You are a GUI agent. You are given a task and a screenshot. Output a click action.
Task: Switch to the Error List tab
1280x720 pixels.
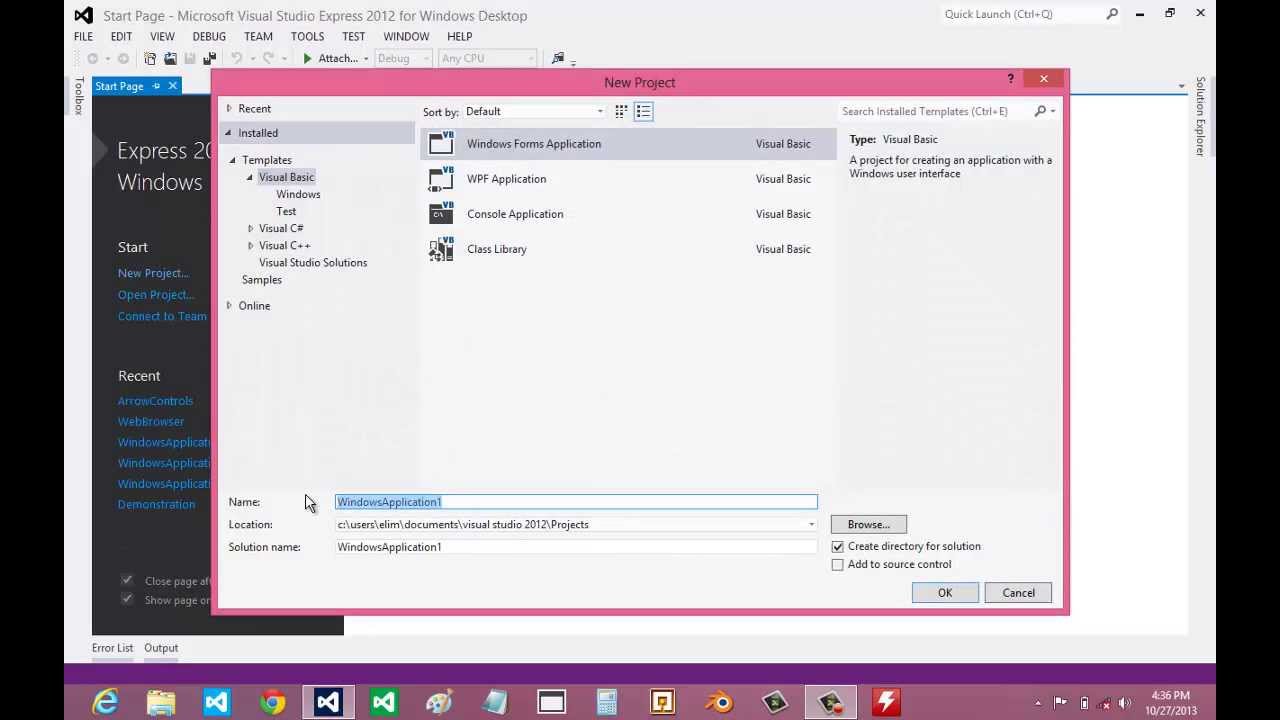(x=112, y=648)
